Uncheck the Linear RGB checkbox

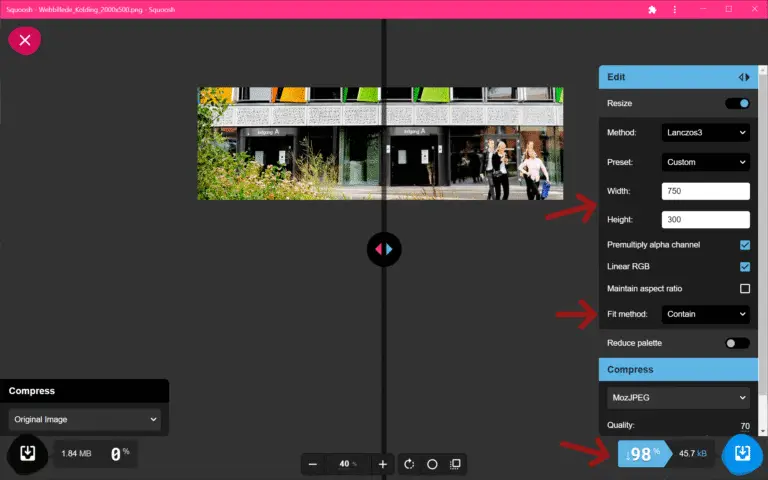tap(744, 266)
